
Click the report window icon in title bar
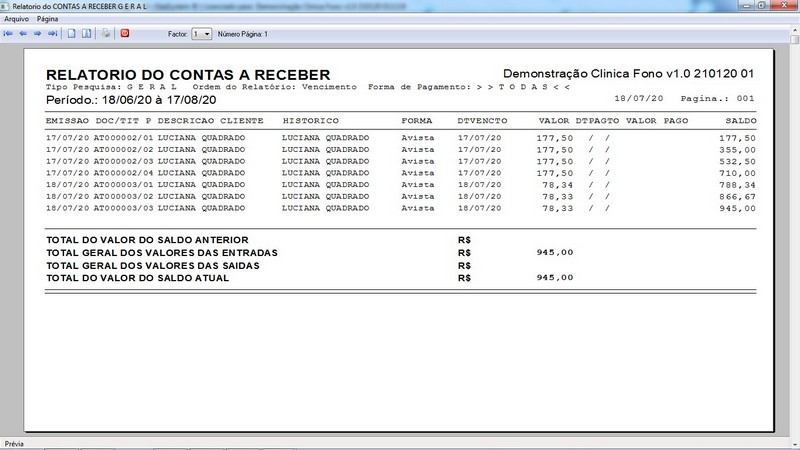tap(5, 6)
